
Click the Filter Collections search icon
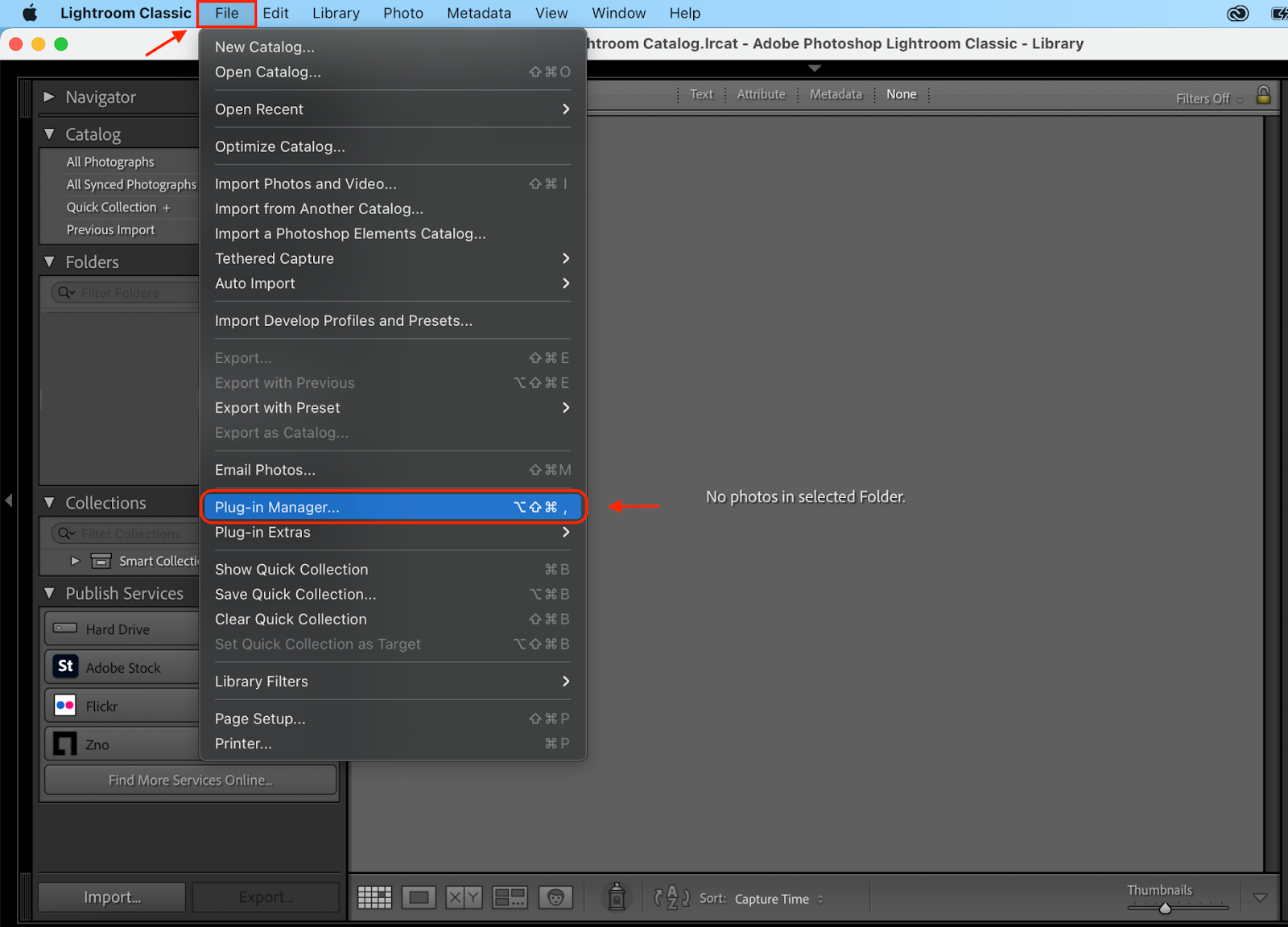pyautogui.click(x=66, y=534)
